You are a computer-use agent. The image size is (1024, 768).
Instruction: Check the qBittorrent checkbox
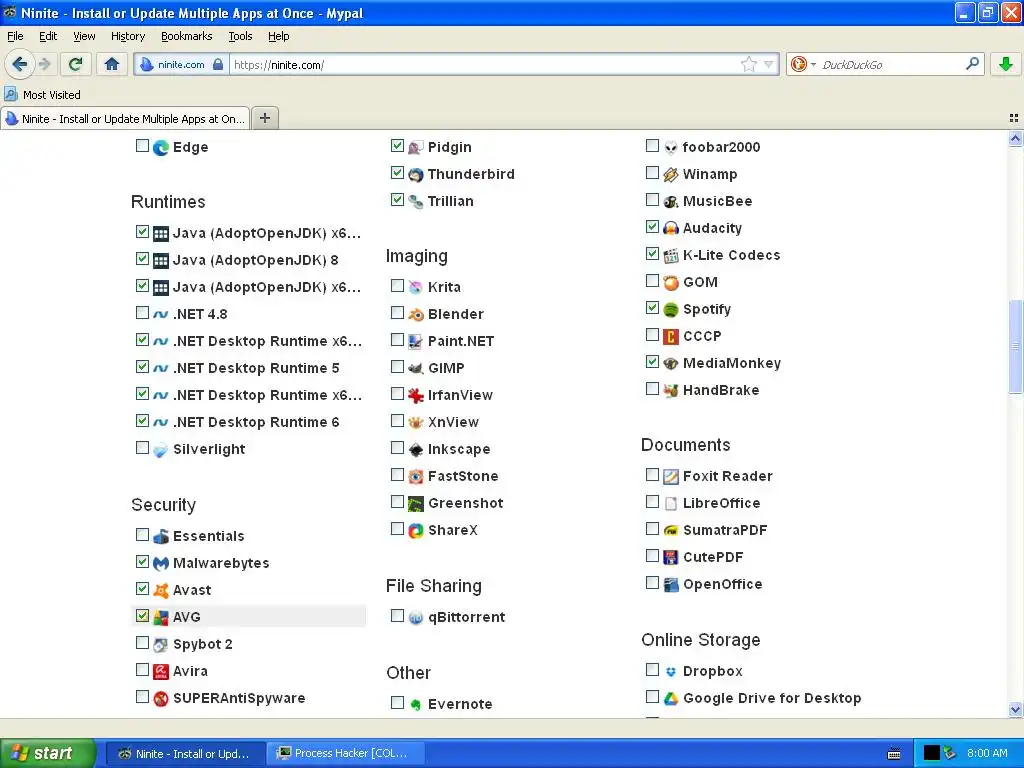click(x=397, y=616)
